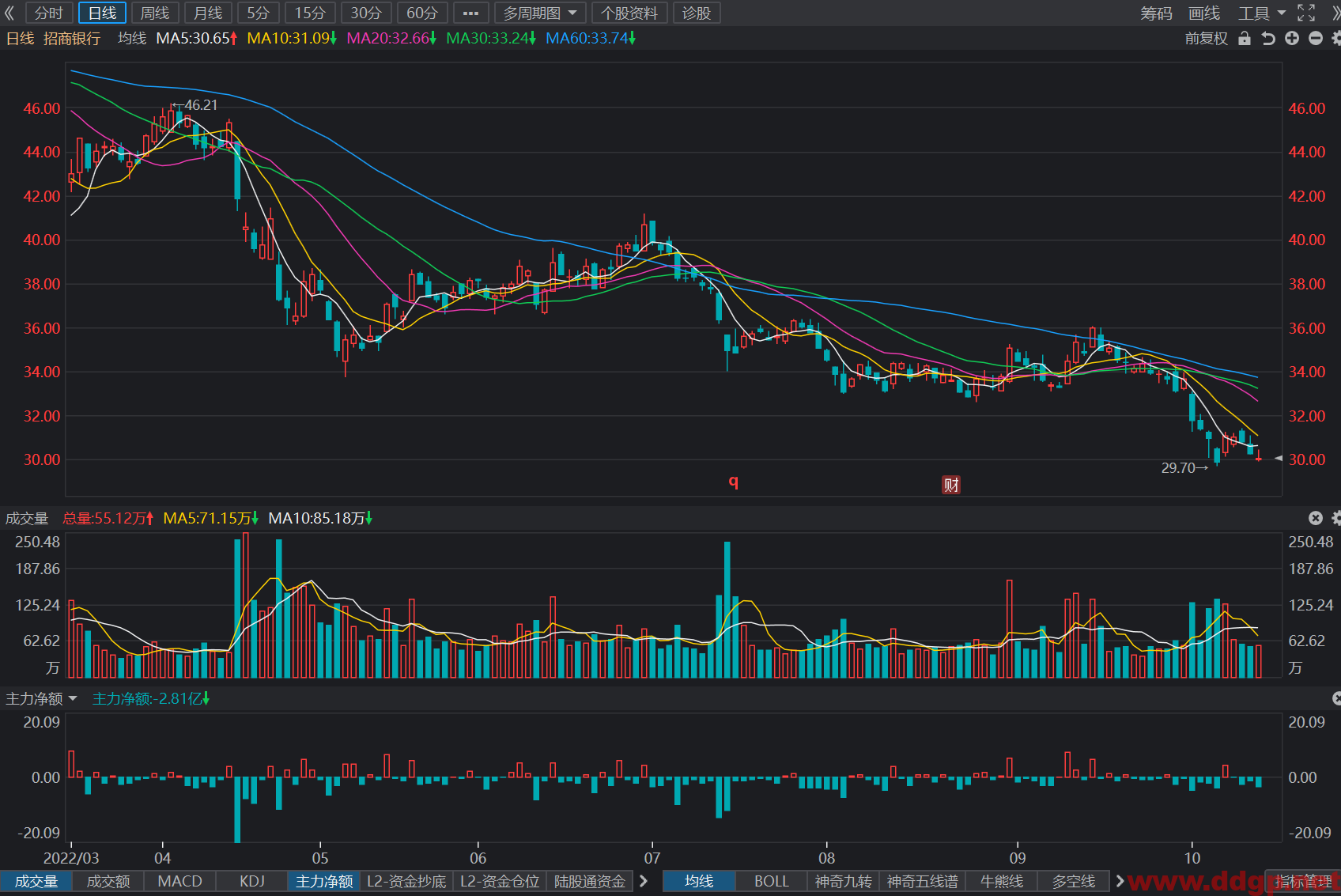Image resolution: width=1341 pixels, height=896 pixels.
Task: Open more periods via ellipsis button
Action: point(470,13)
